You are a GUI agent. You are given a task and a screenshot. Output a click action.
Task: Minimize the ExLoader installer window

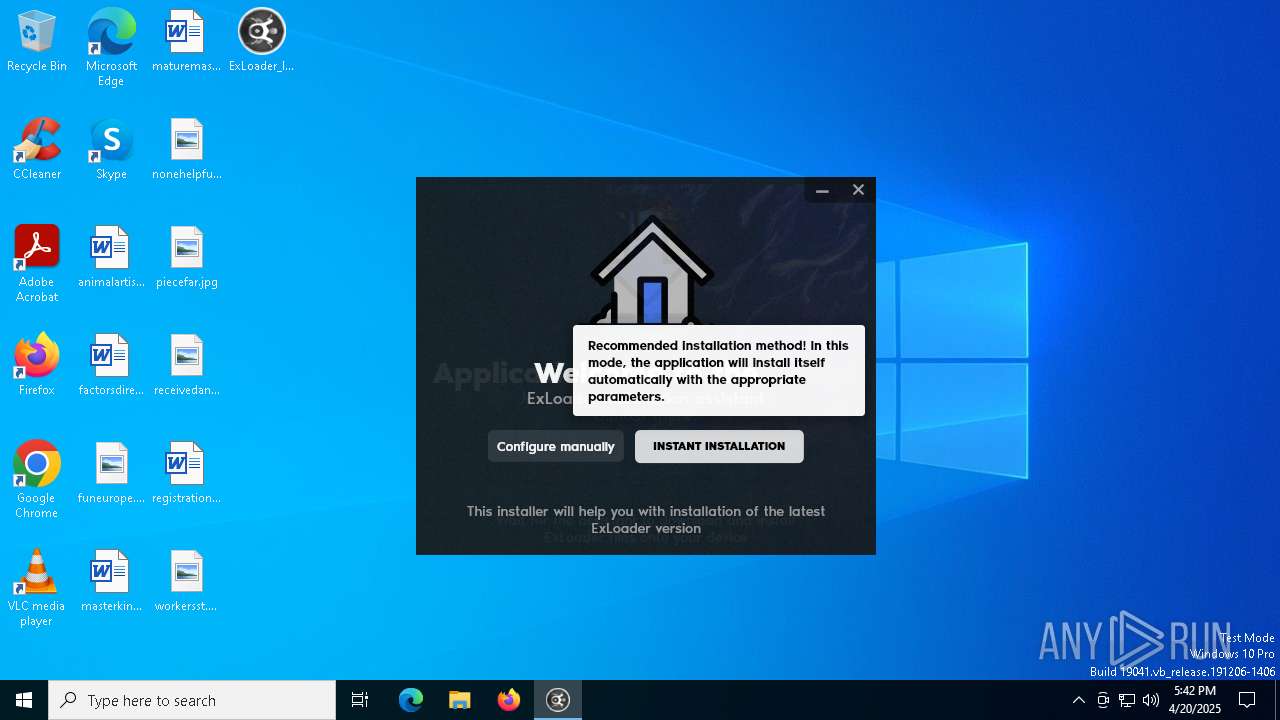coord(822,190)
